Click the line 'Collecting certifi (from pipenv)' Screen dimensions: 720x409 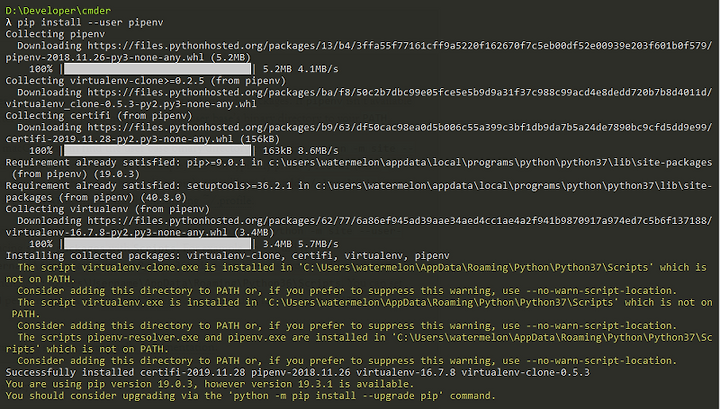(x=99, y=116)
